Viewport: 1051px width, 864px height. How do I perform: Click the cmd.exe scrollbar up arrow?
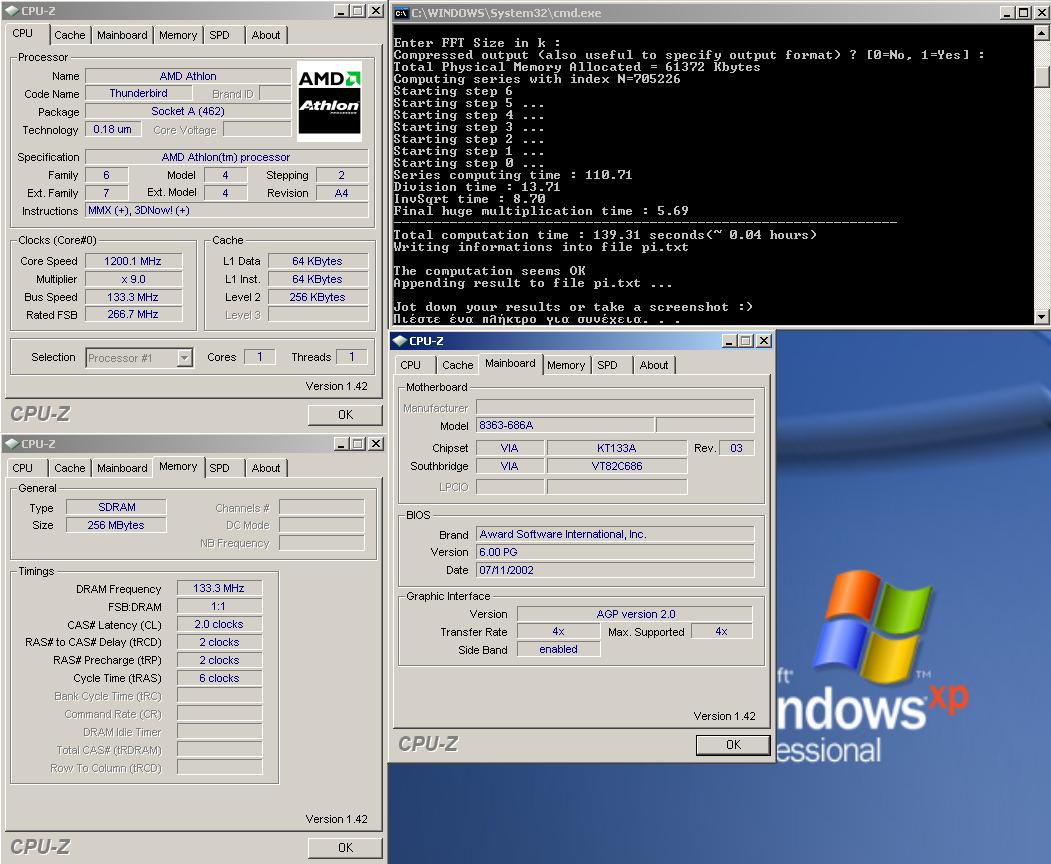click(1042, 32)
